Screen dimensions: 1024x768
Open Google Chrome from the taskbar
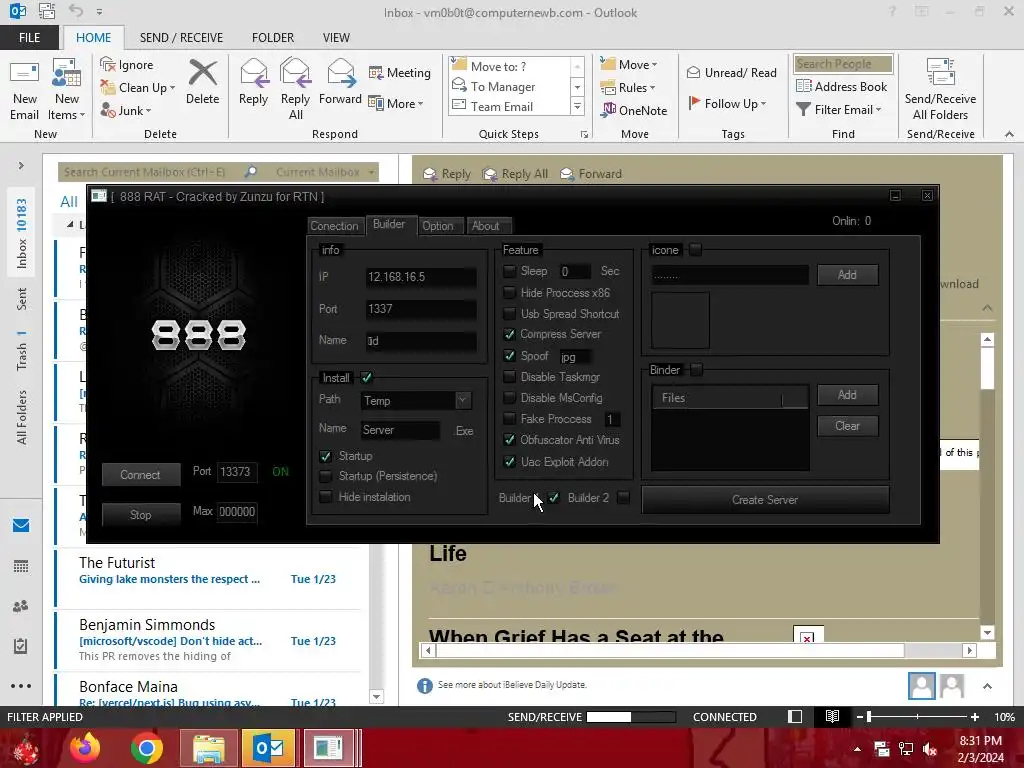[x=146, y=748]
